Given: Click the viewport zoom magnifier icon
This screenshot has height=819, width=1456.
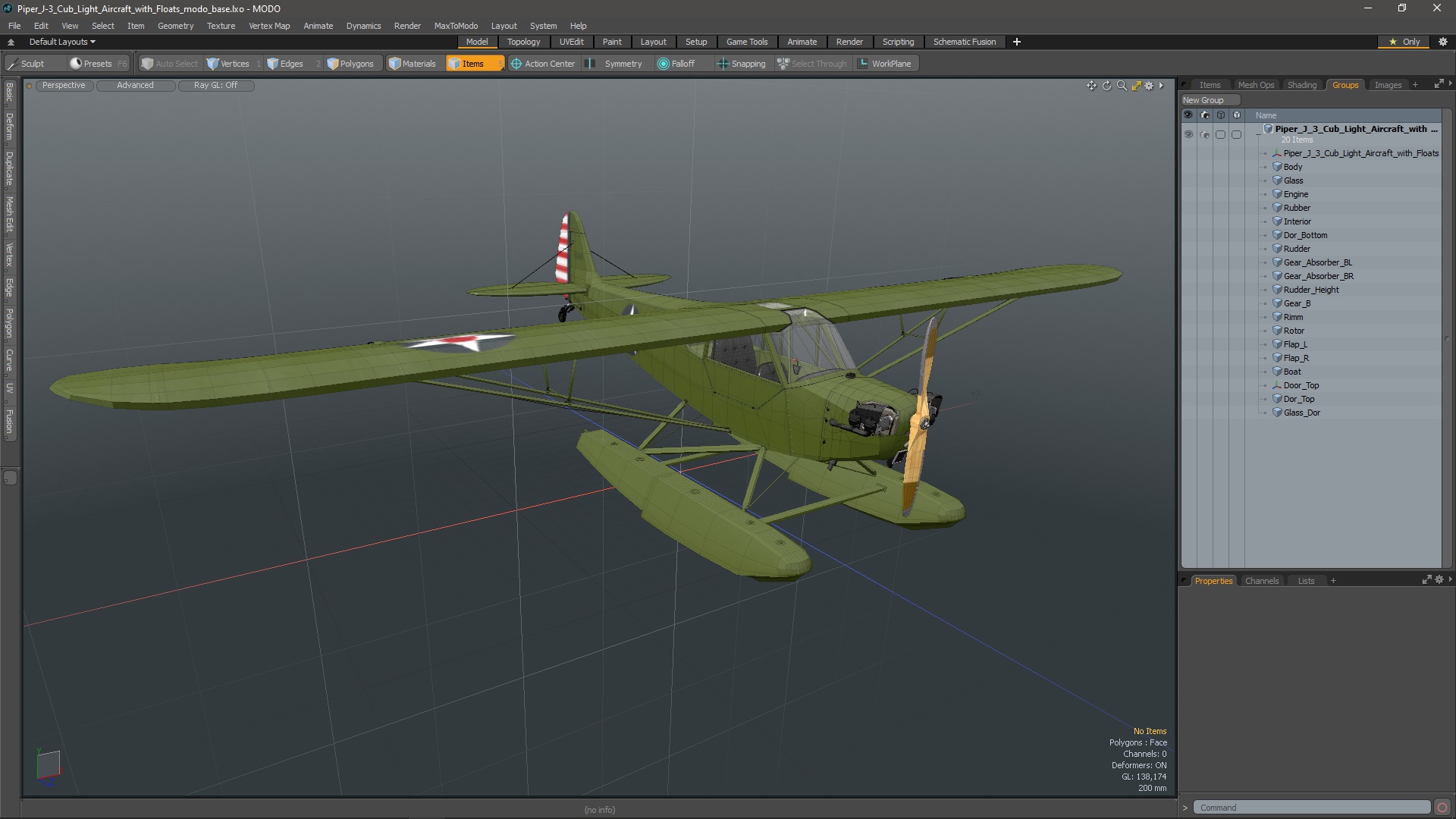Looking at the screenshot, I should pos(1122,86).
